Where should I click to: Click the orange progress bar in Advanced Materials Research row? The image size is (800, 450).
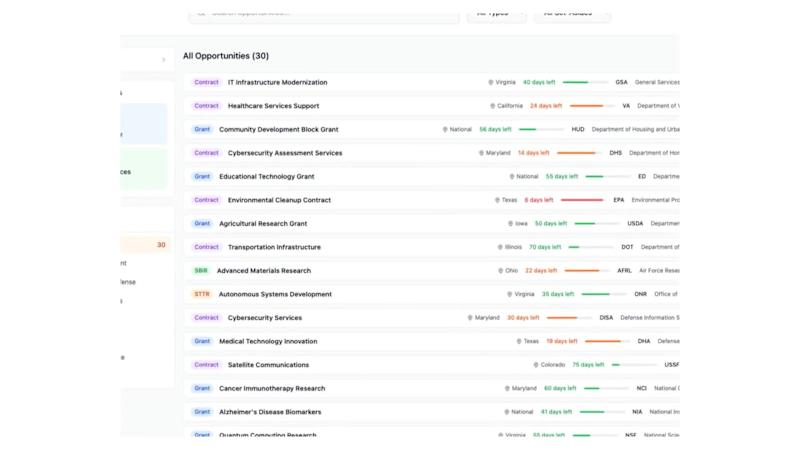click(587, 270)
